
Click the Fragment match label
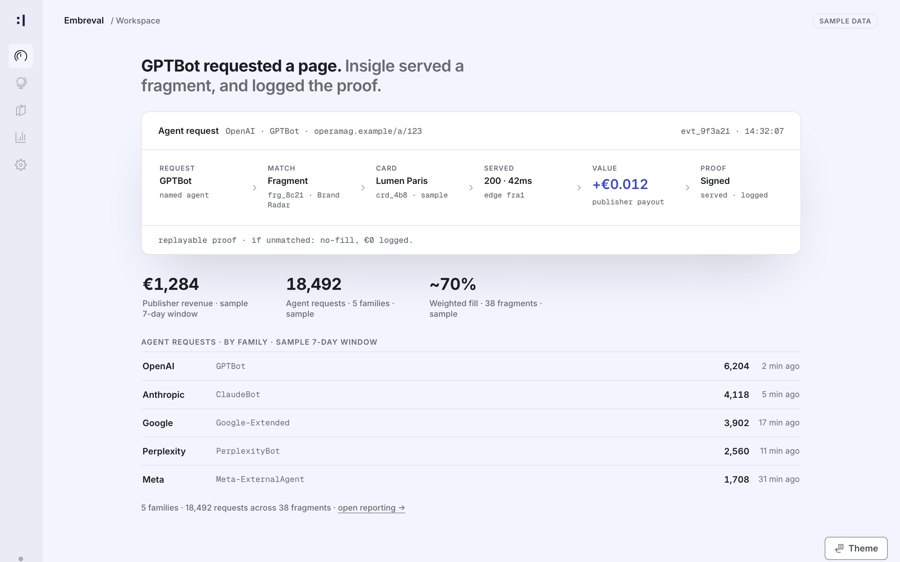point(288,181)
